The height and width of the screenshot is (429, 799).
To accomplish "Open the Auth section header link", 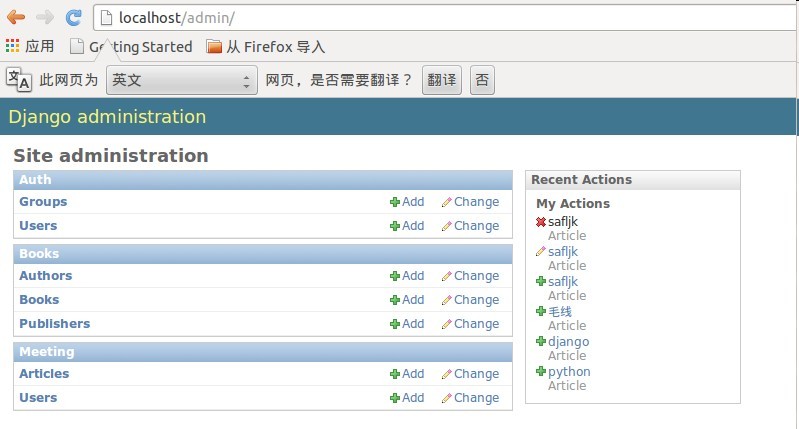I will 35,180.
